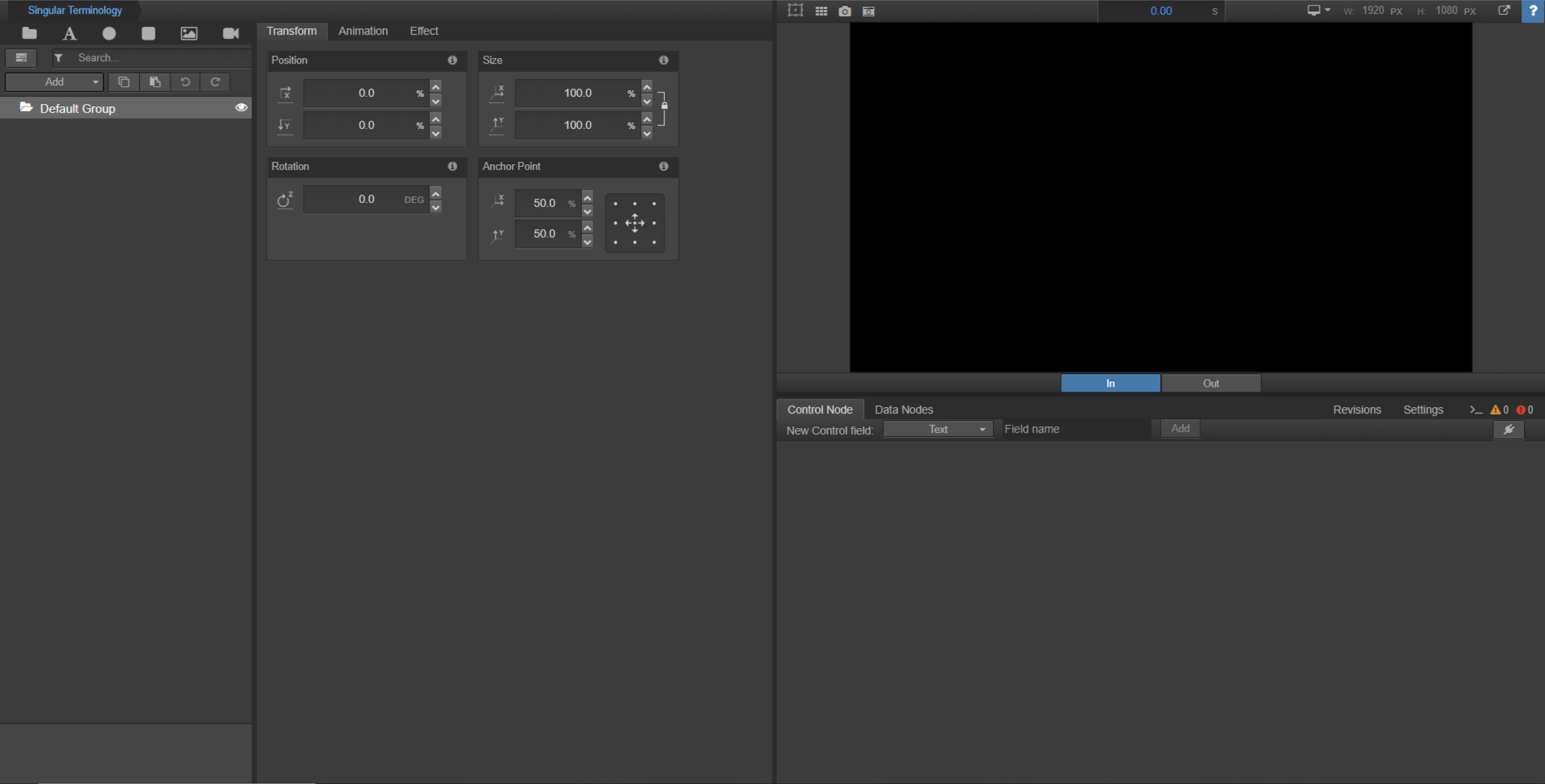1545x784 pixels.
Task: Open the help question mark
Action: [x=1533, y=11]
